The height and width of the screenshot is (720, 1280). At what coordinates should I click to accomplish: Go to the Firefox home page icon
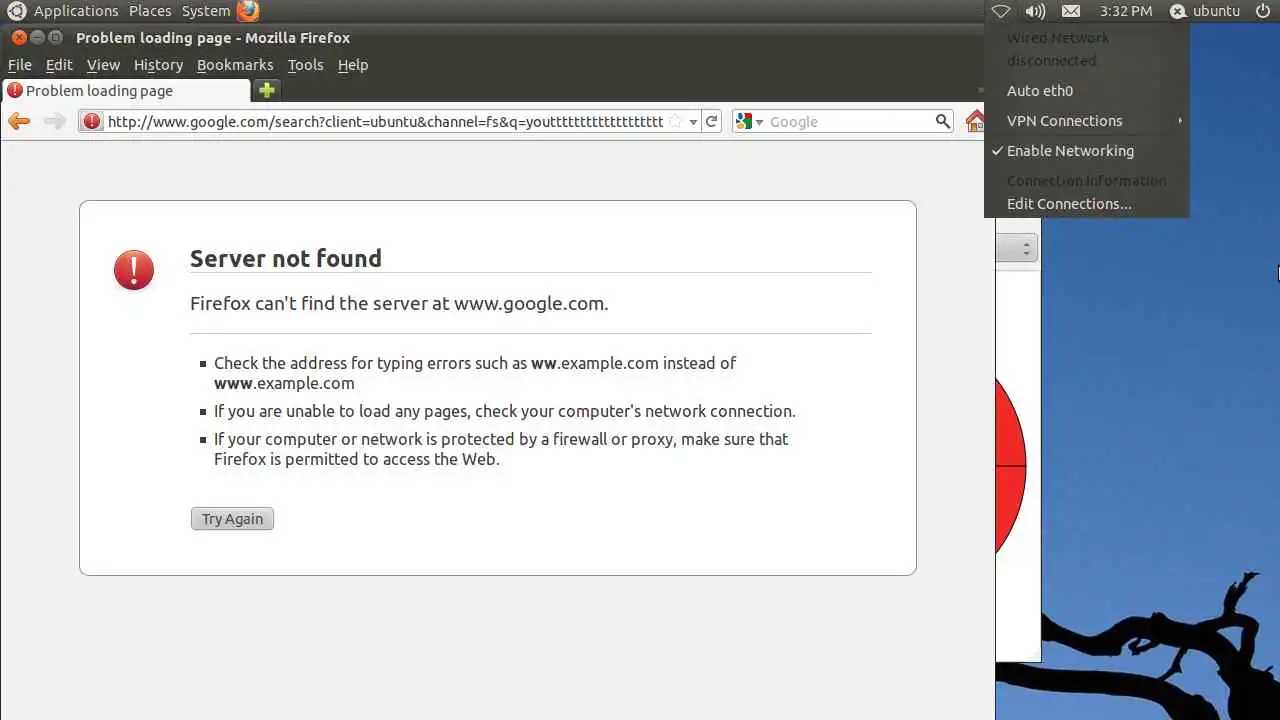(x=975, y=121)
